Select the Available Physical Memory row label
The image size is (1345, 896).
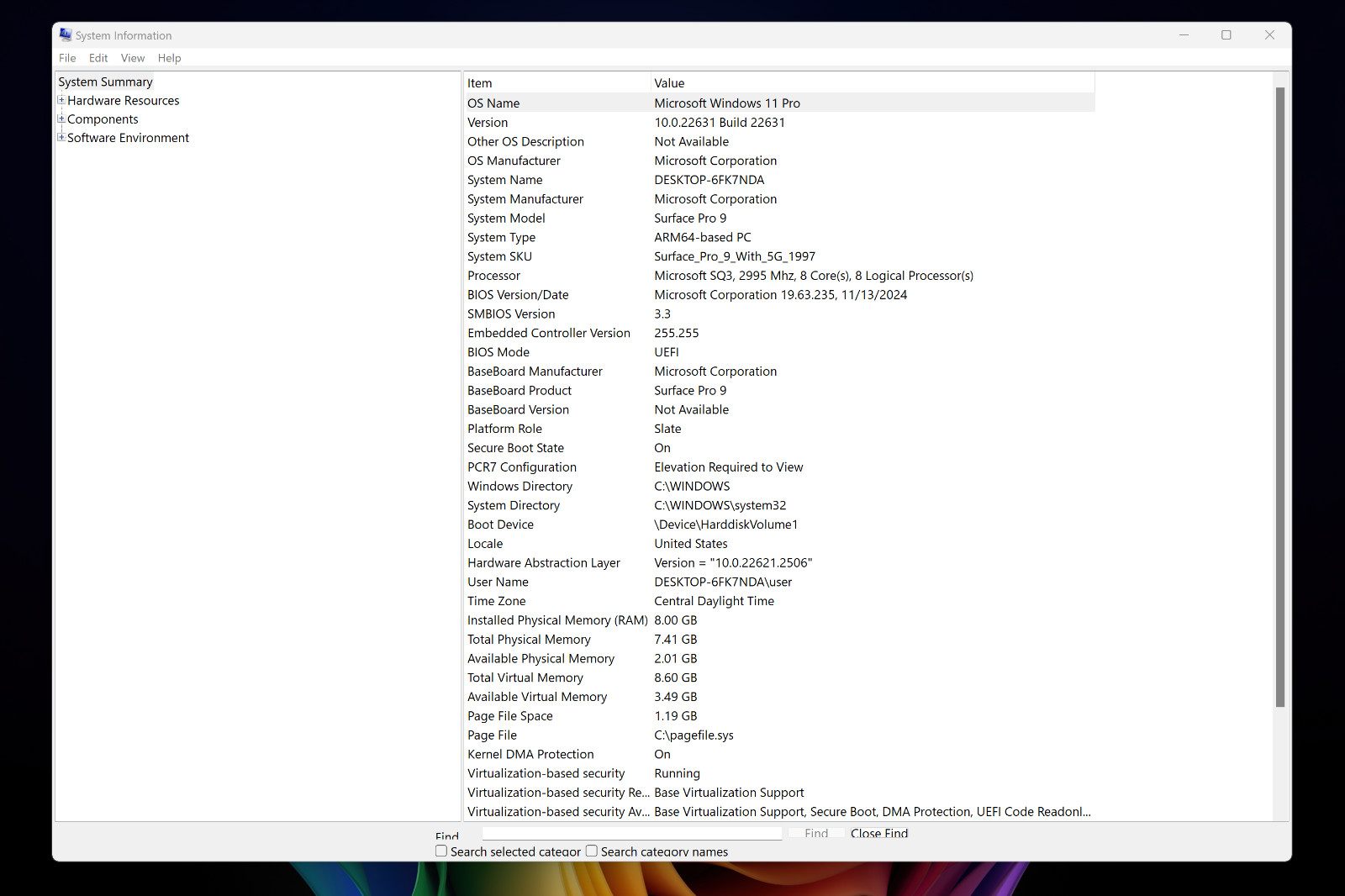click(x=541, y=659)
